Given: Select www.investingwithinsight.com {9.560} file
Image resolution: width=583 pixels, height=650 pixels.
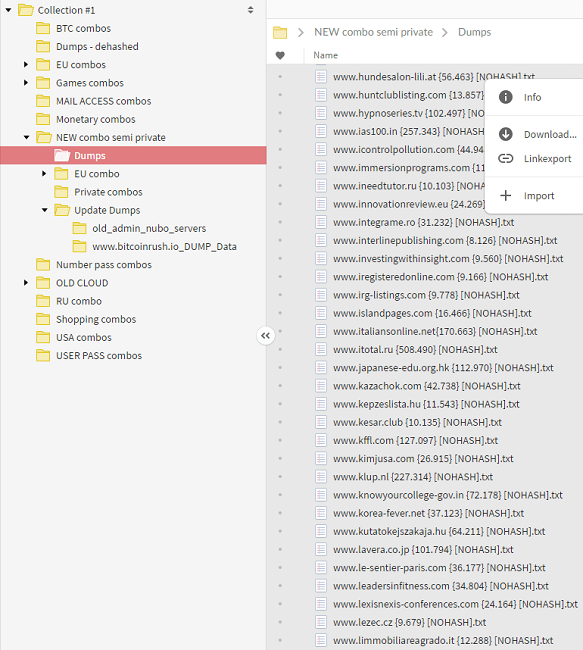Looking at the screenshot, I should [x=448, y=259].
